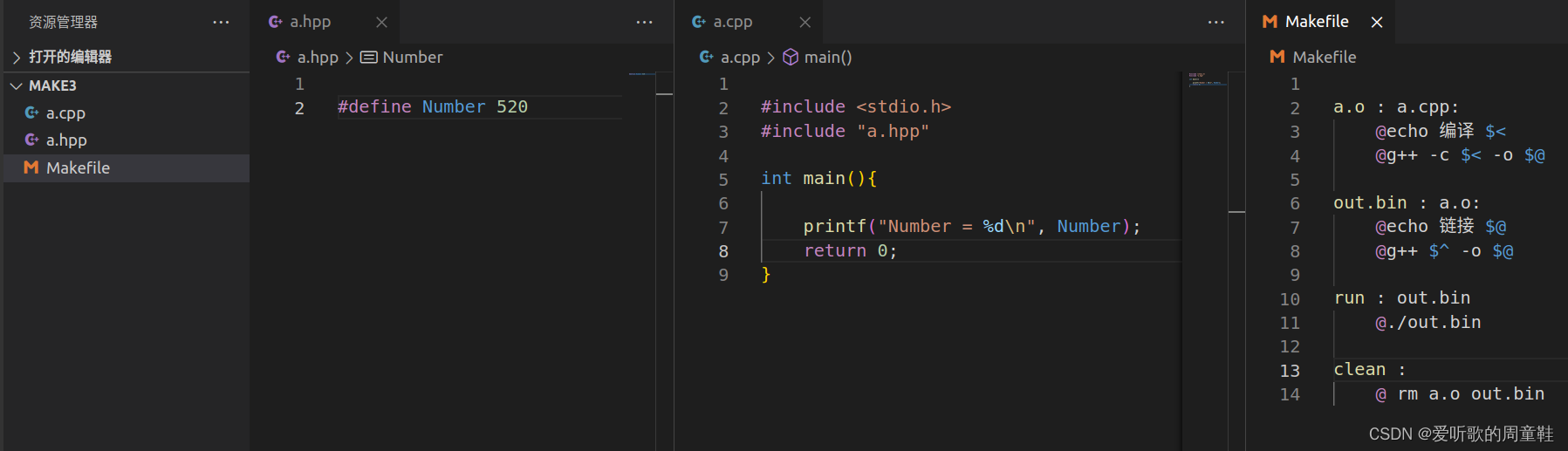1568x451 pixels.
Task: Open more actions for a.hpp editor group
Action: pyautogui.click(x=644, y=22)
